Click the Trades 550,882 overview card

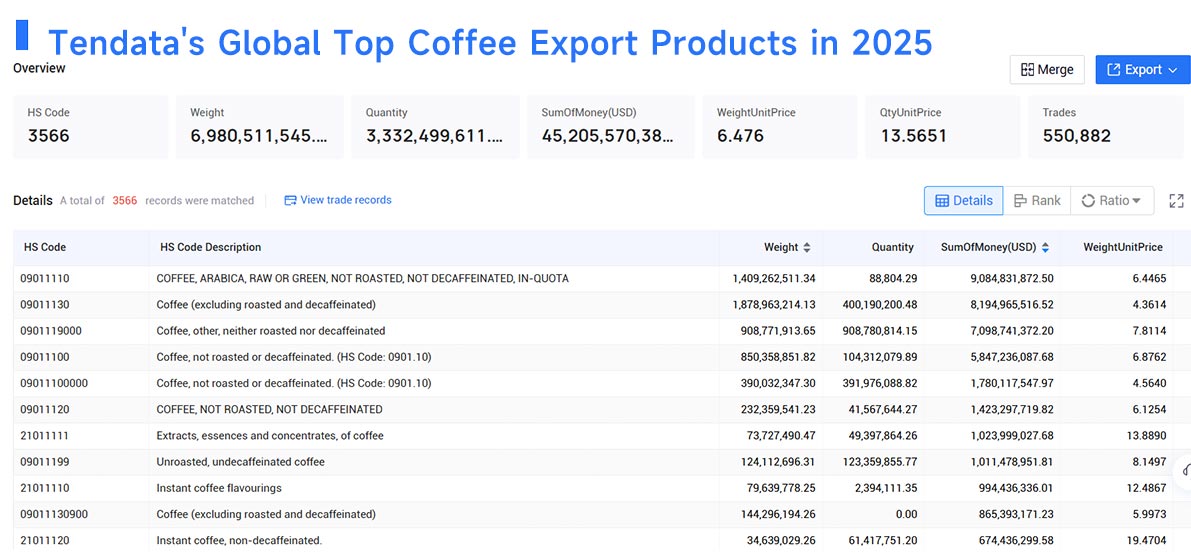click(1105, 127)
